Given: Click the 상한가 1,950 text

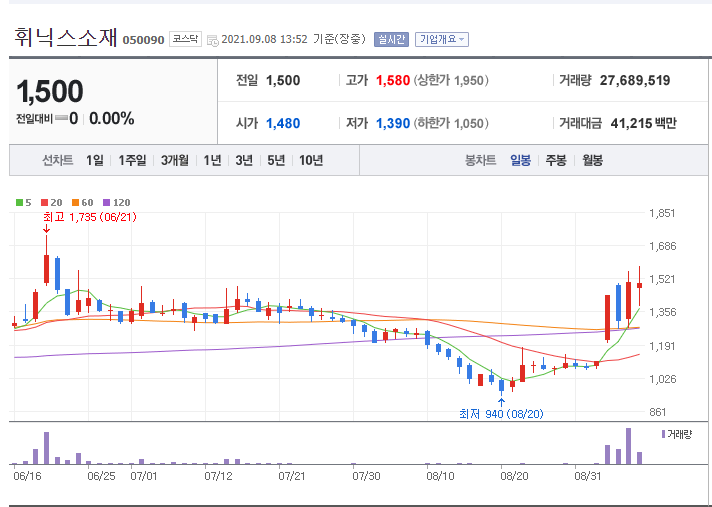Looking at the screenshot, I should (451, 80).
